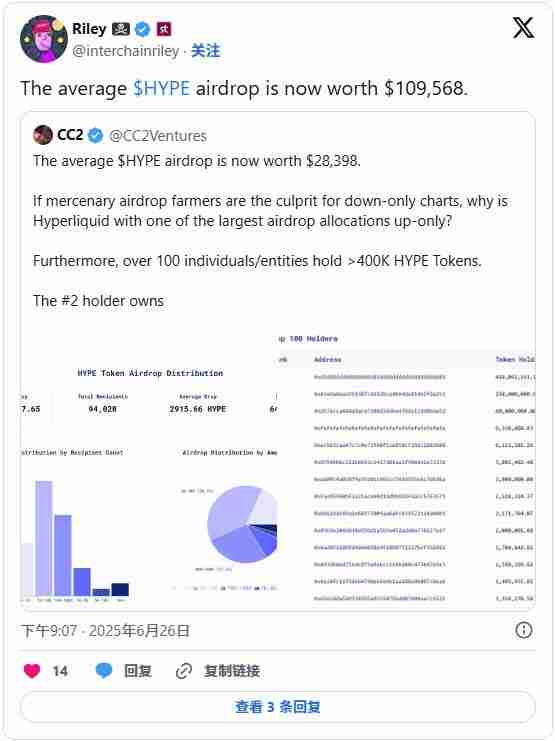The image size is (555, 741).
Task: Open the quoted CC2 tweet text
Action: click(270, 231)
